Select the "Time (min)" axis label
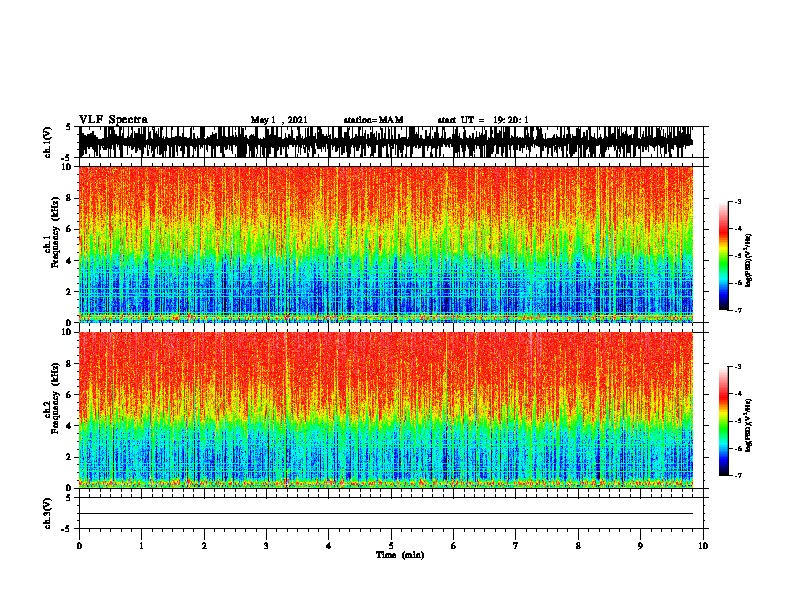Viewport: 792px width, 612px height. pos(400,555)
